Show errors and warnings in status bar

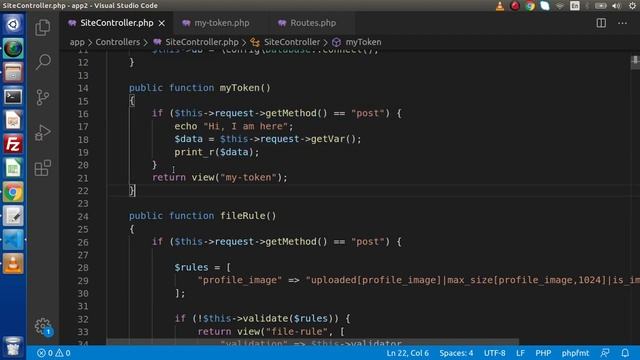click(x=53, y=353)
